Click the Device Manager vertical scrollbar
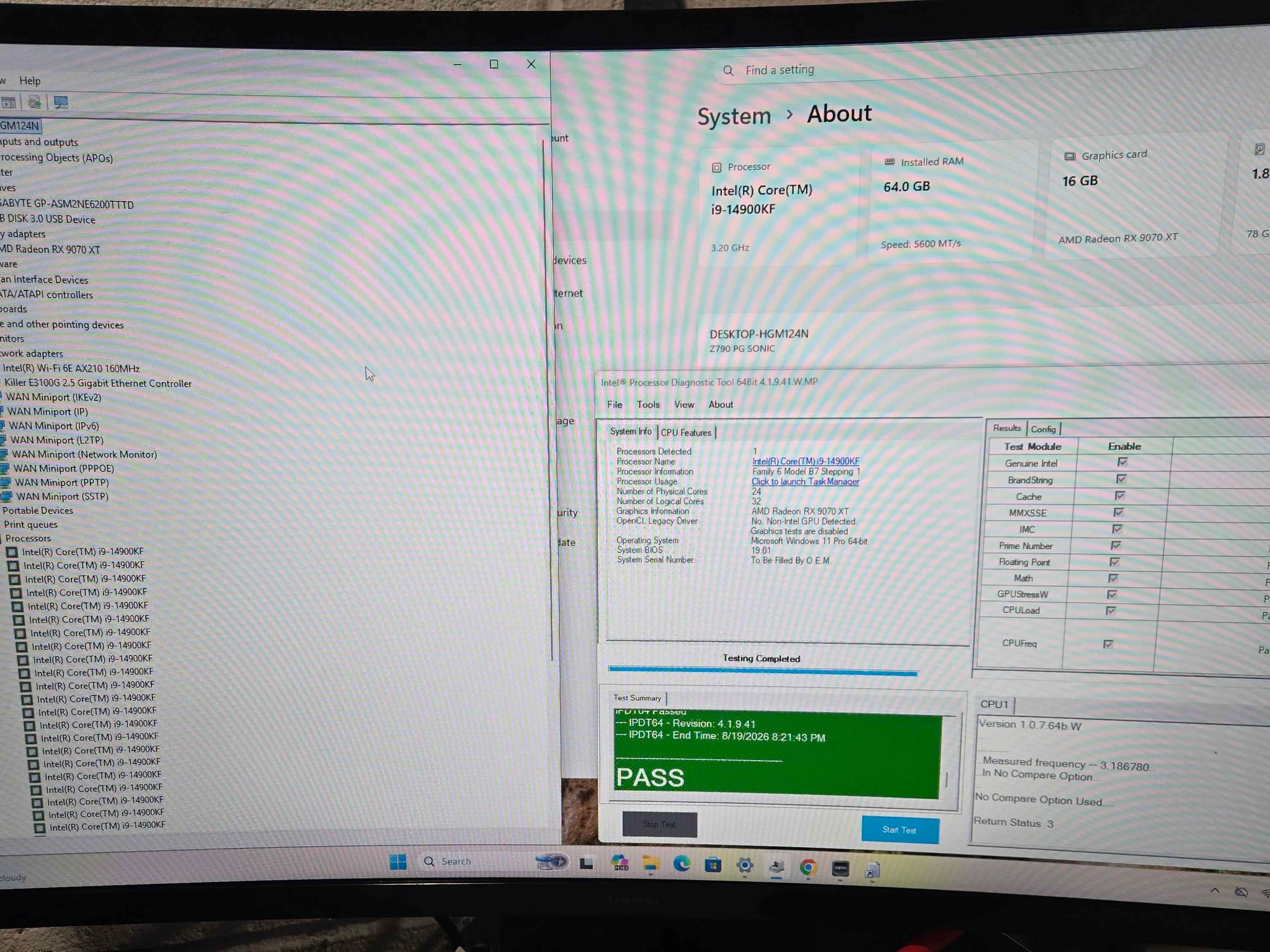The image size is (1270, 952). [x=547, y=400]
